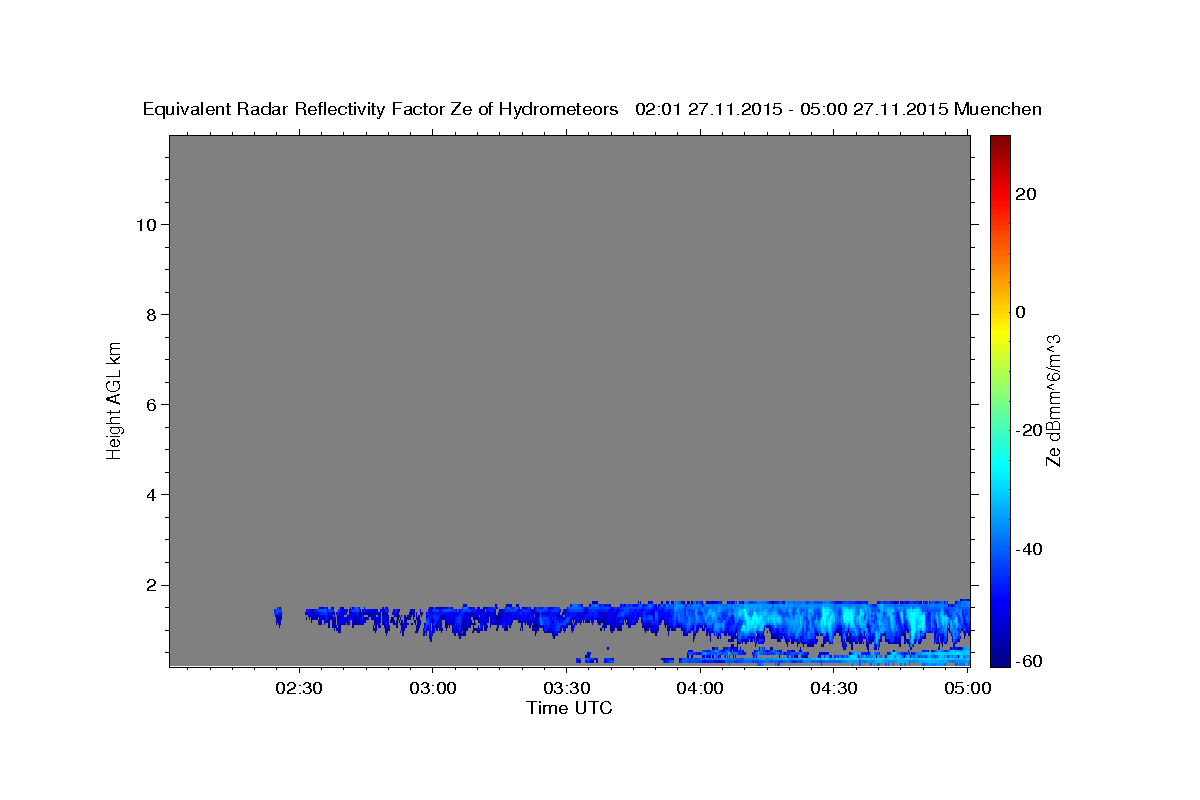Click the height axis label 2

tap(150, 585)
